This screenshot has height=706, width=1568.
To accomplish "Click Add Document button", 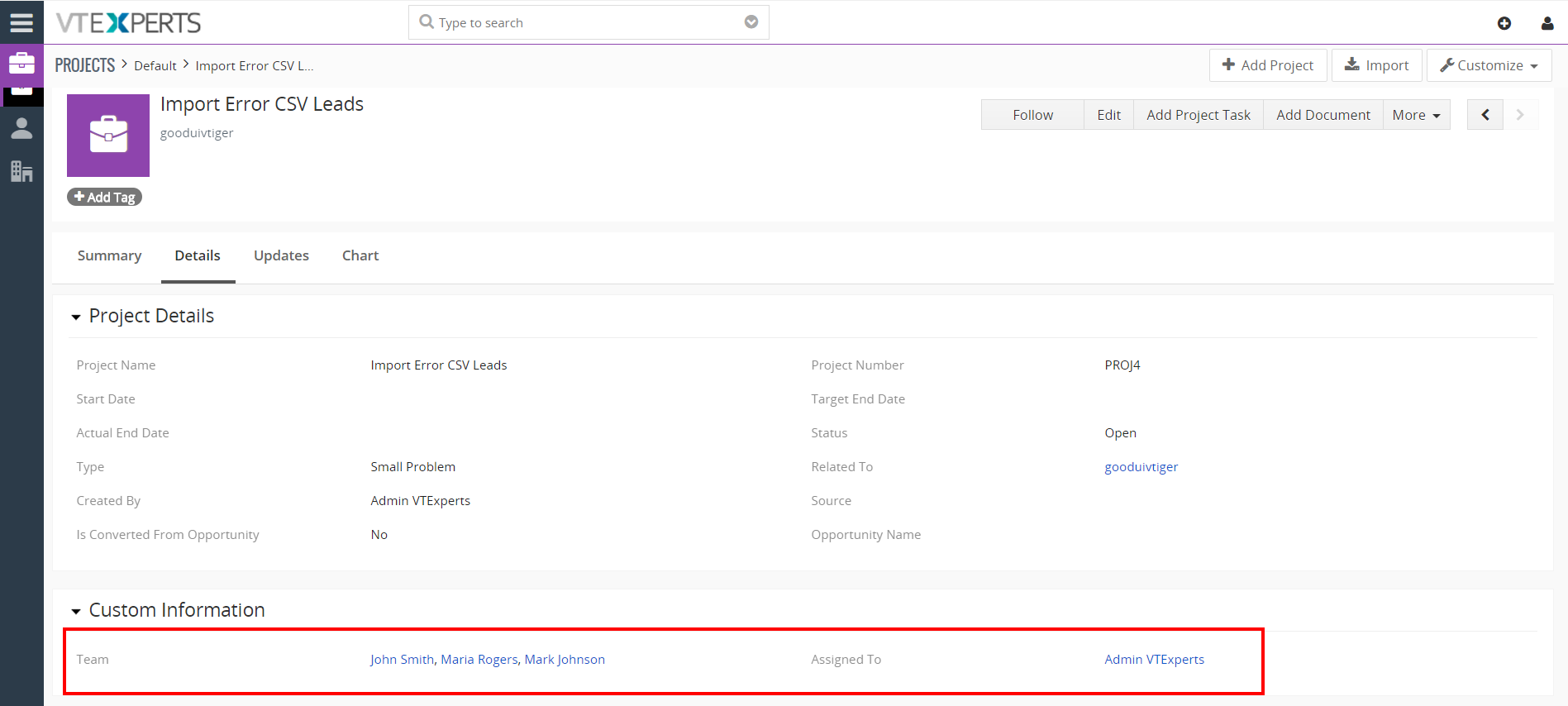I will [1323, 115].
